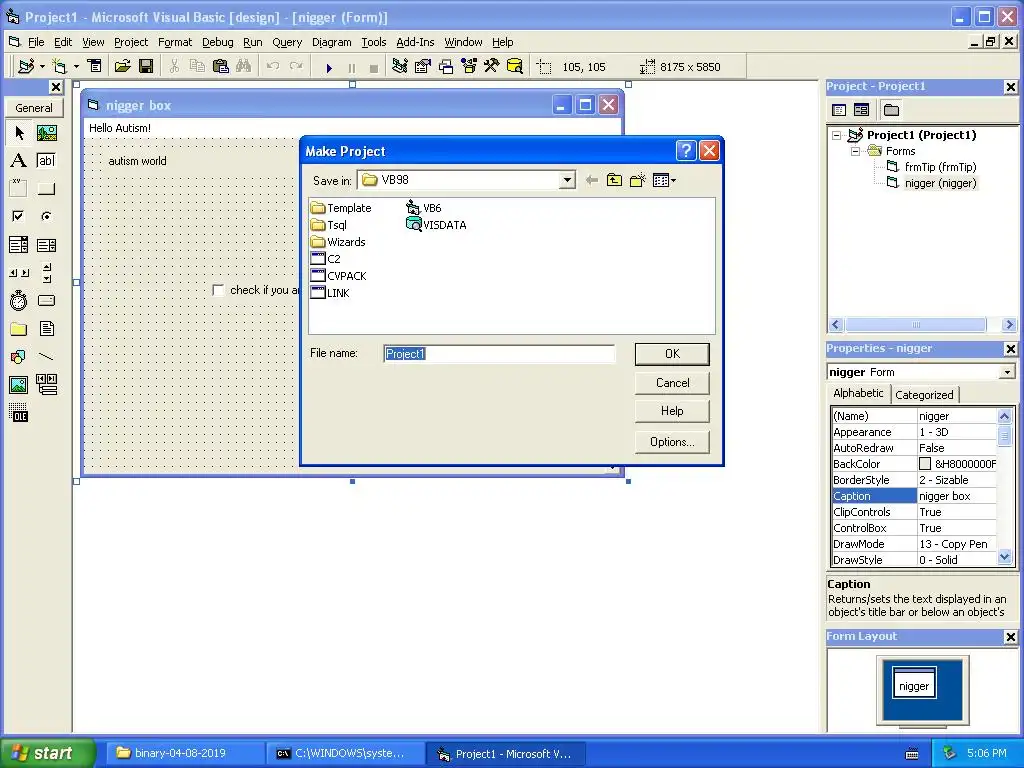The image size is (1024, 768).
Task: Click the Help button in dialog
Action: click(672, 411)
